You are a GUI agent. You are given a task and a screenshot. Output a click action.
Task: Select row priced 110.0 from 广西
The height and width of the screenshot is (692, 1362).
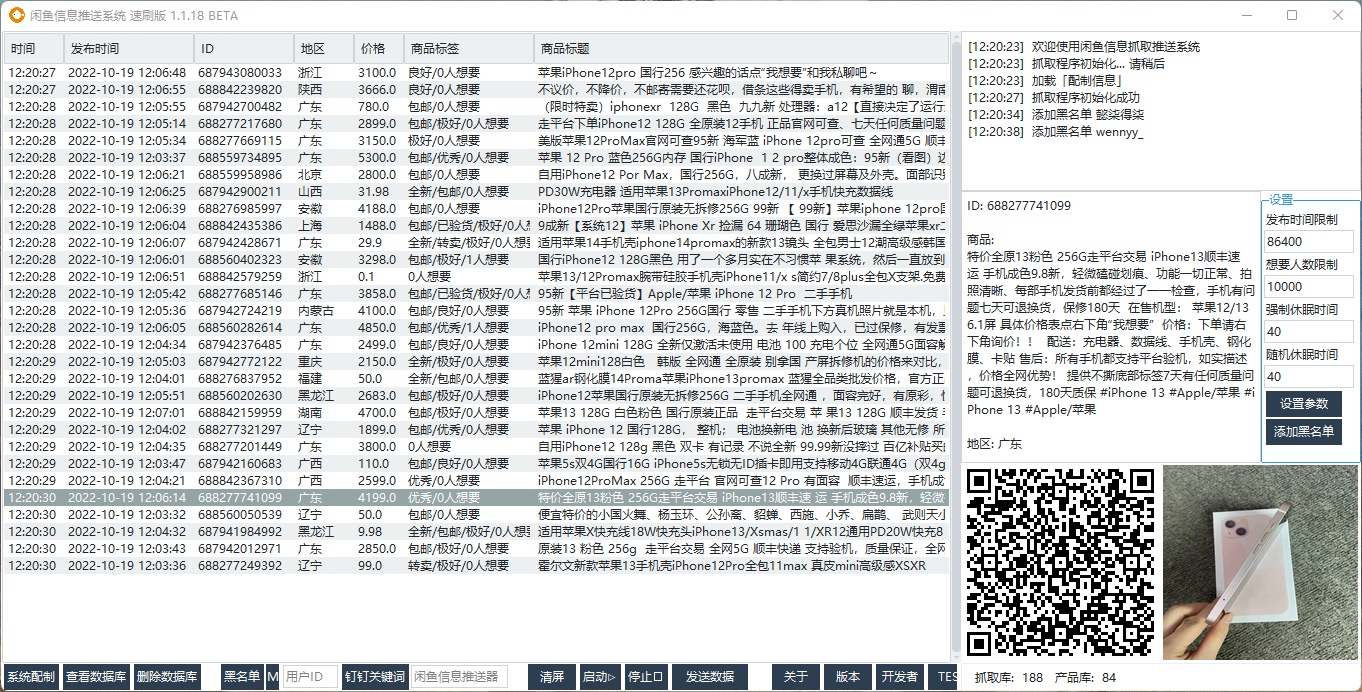click(476, 464)
